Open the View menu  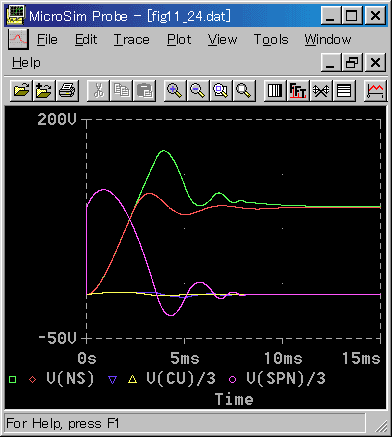(x=222, y=40)
